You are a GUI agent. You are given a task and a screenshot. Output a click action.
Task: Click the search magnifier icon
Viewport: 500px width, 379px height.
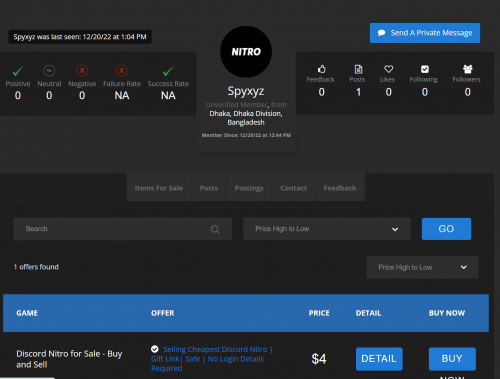point(215,229)
